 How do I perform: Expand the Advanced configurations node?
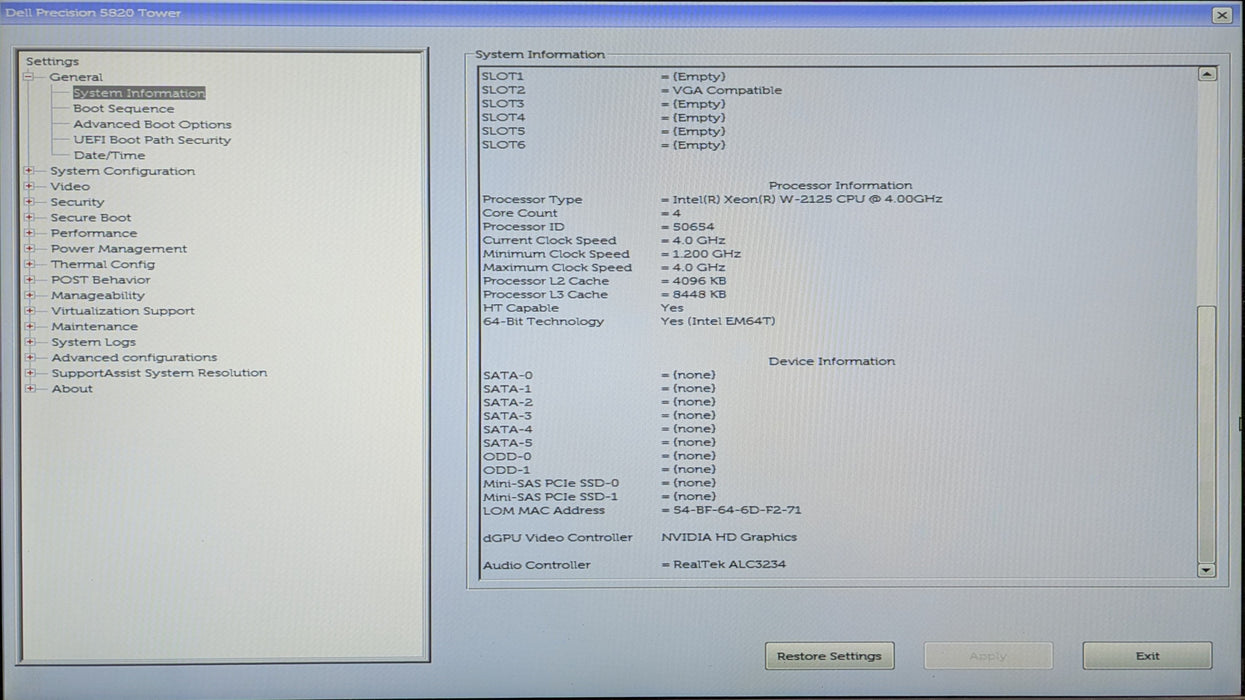coord(29,357)
